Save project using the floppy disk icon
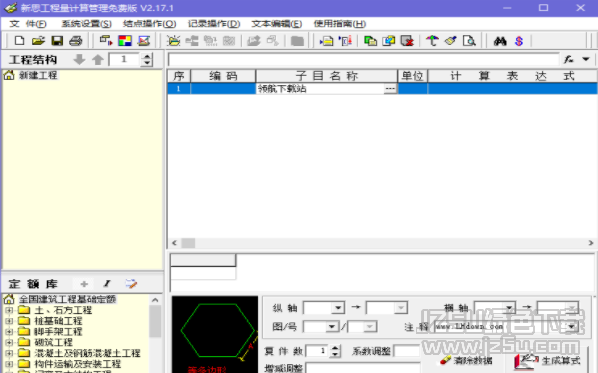Viewport: 598px width, 373px height. coord(57,40)
